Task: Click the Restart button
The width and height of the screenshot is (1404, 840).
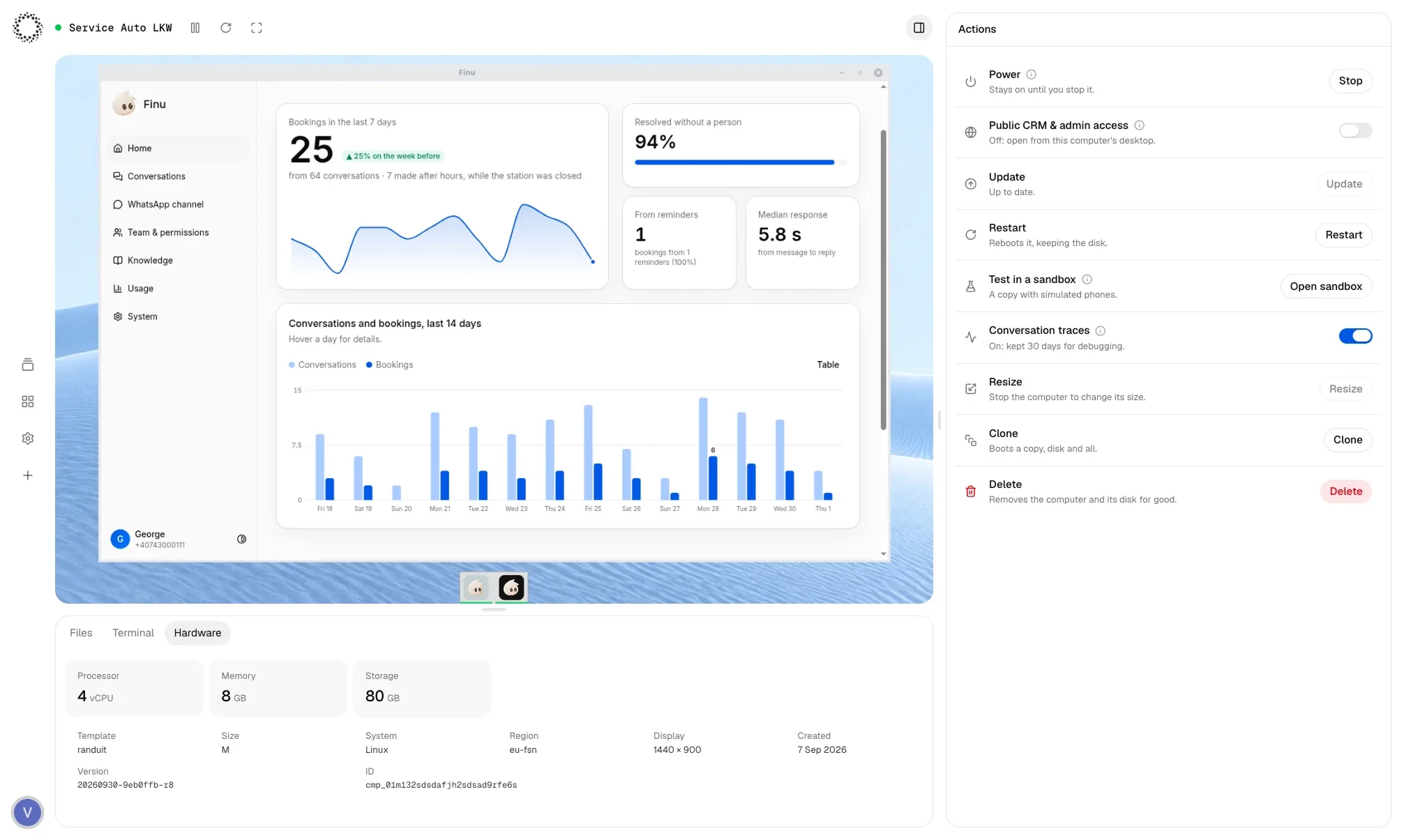Action: click(x=1343, y=235)
